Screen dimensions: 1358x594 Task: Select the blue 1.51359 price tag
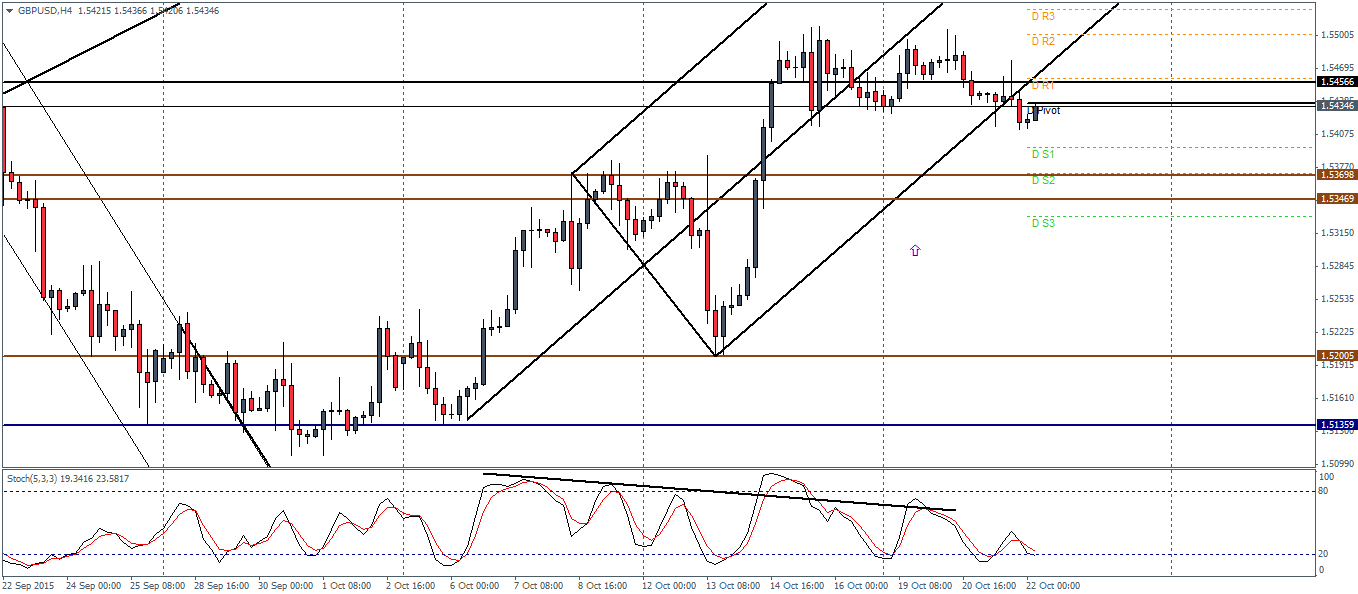click(1336, 425)
